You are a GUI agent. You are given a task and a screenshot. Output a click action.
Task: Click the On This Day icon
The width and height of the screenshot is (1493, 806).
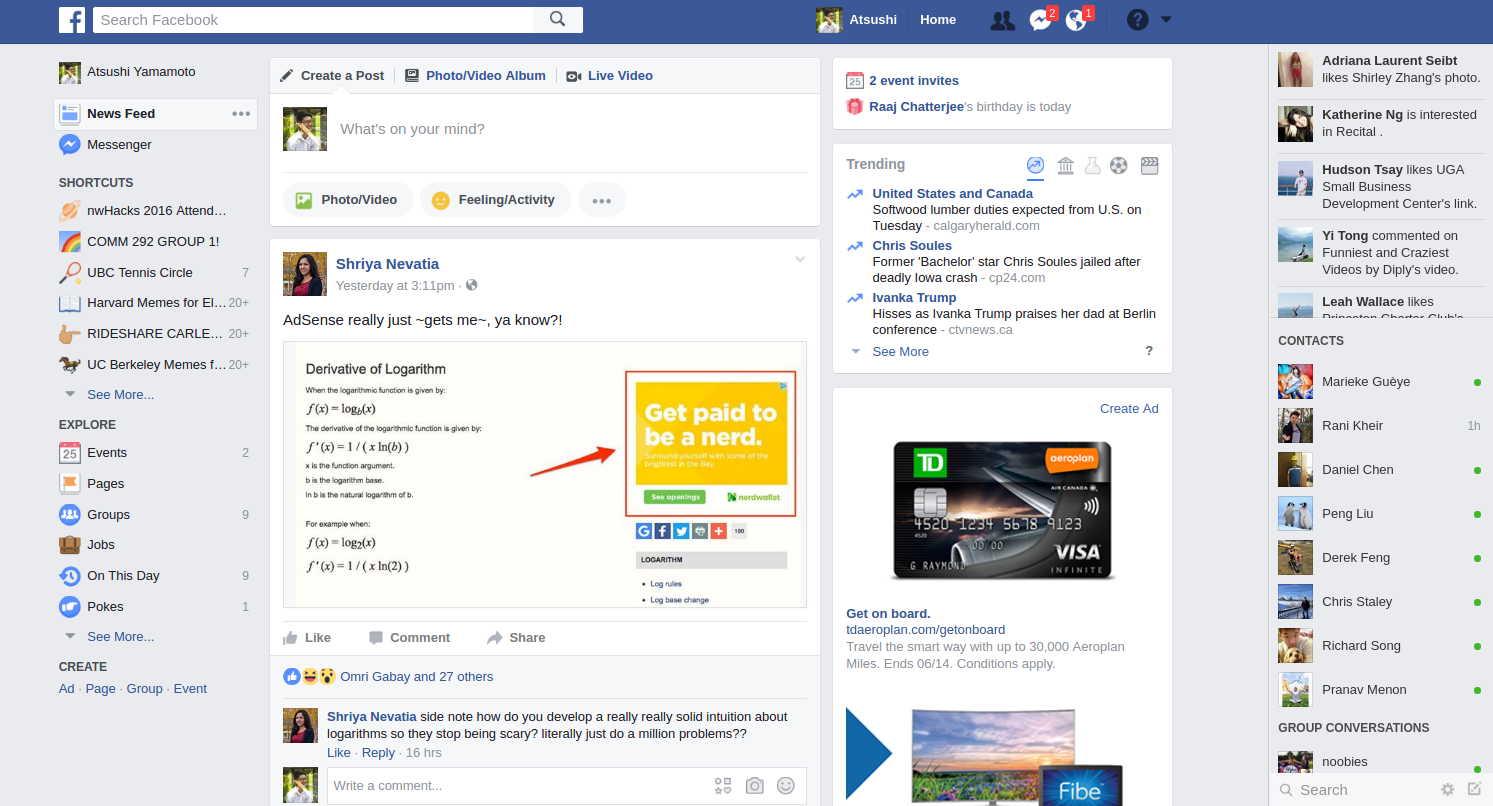69,576
